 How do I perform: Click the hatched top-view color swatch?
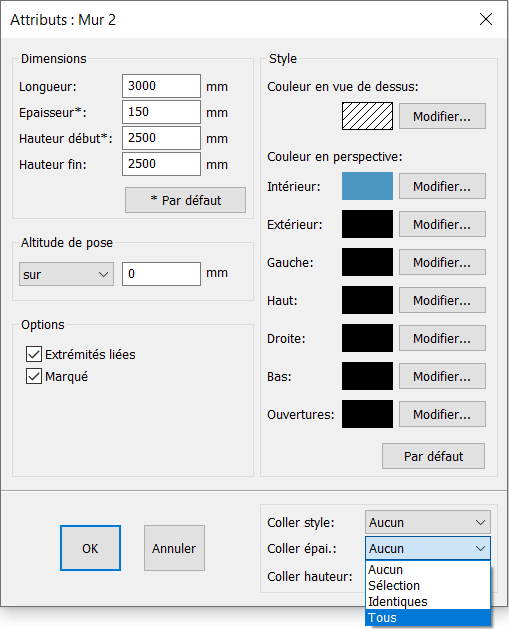(367, 116)
